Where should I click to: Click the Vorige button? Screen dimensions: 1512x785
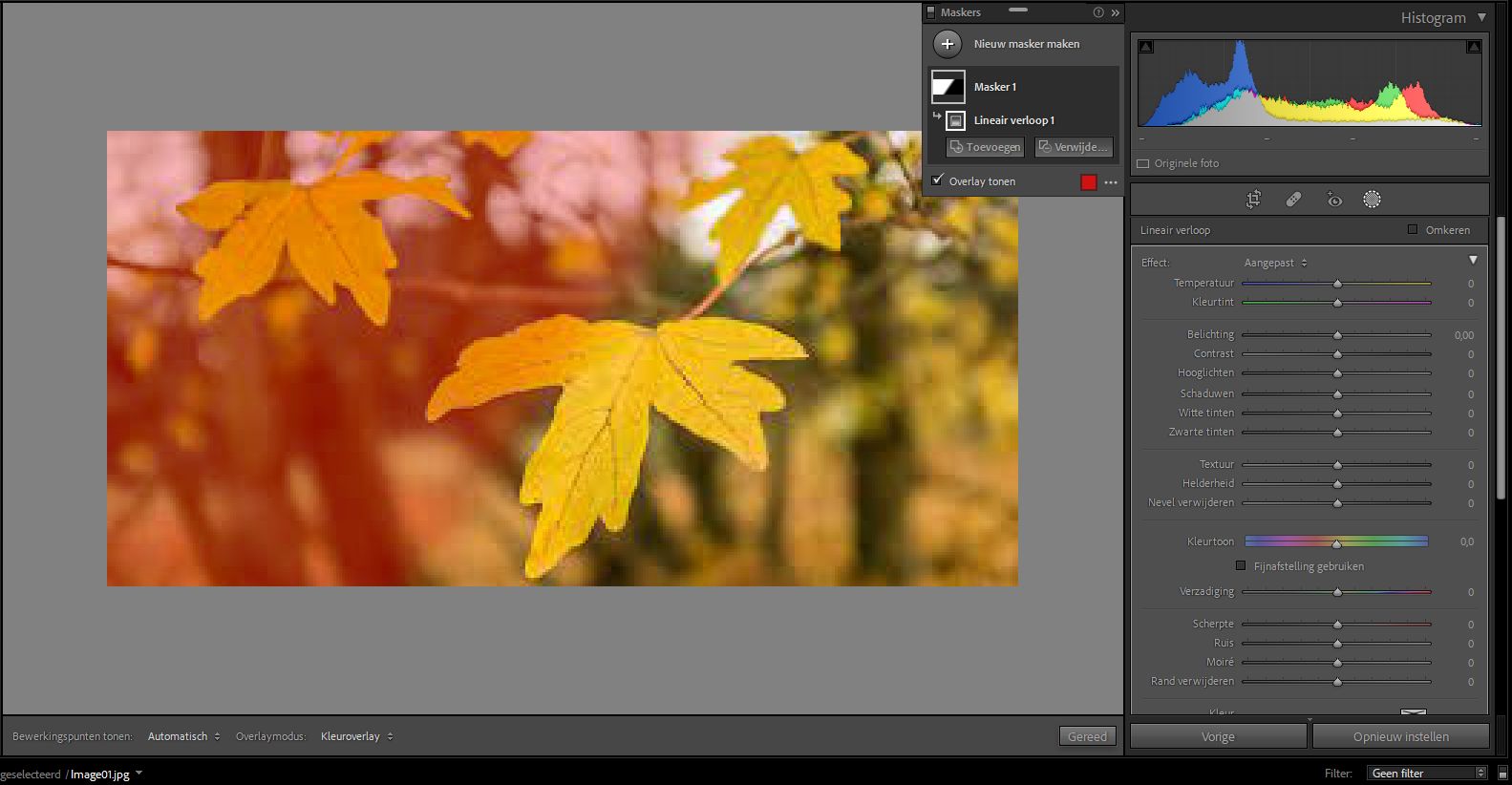point(1218,736)
